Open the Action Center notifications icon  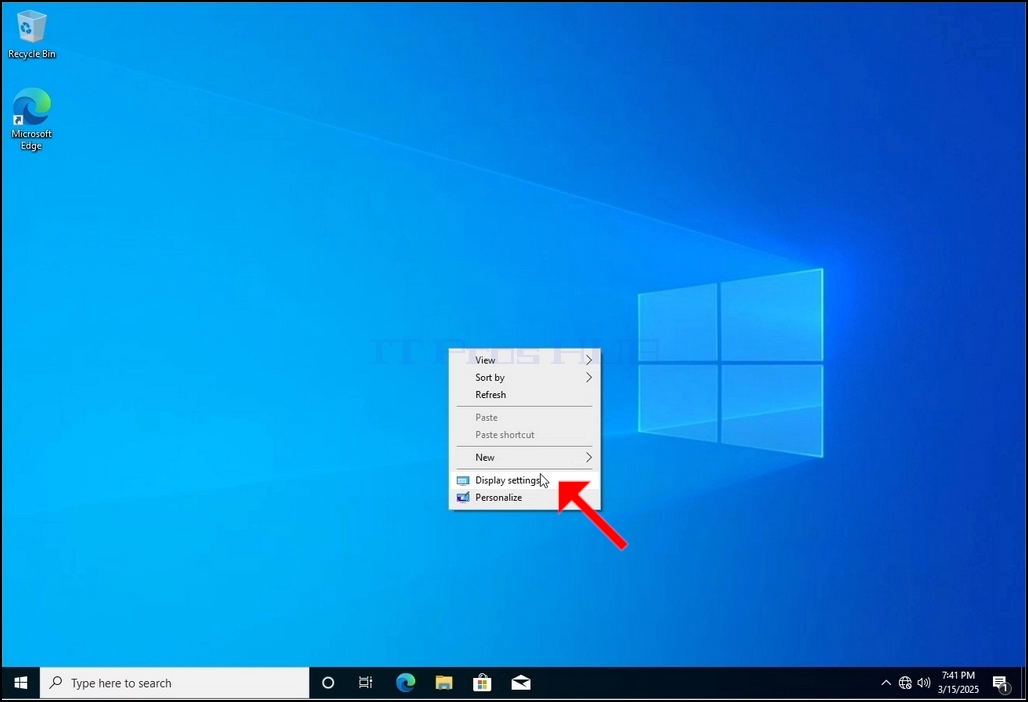coord(1000,684)
